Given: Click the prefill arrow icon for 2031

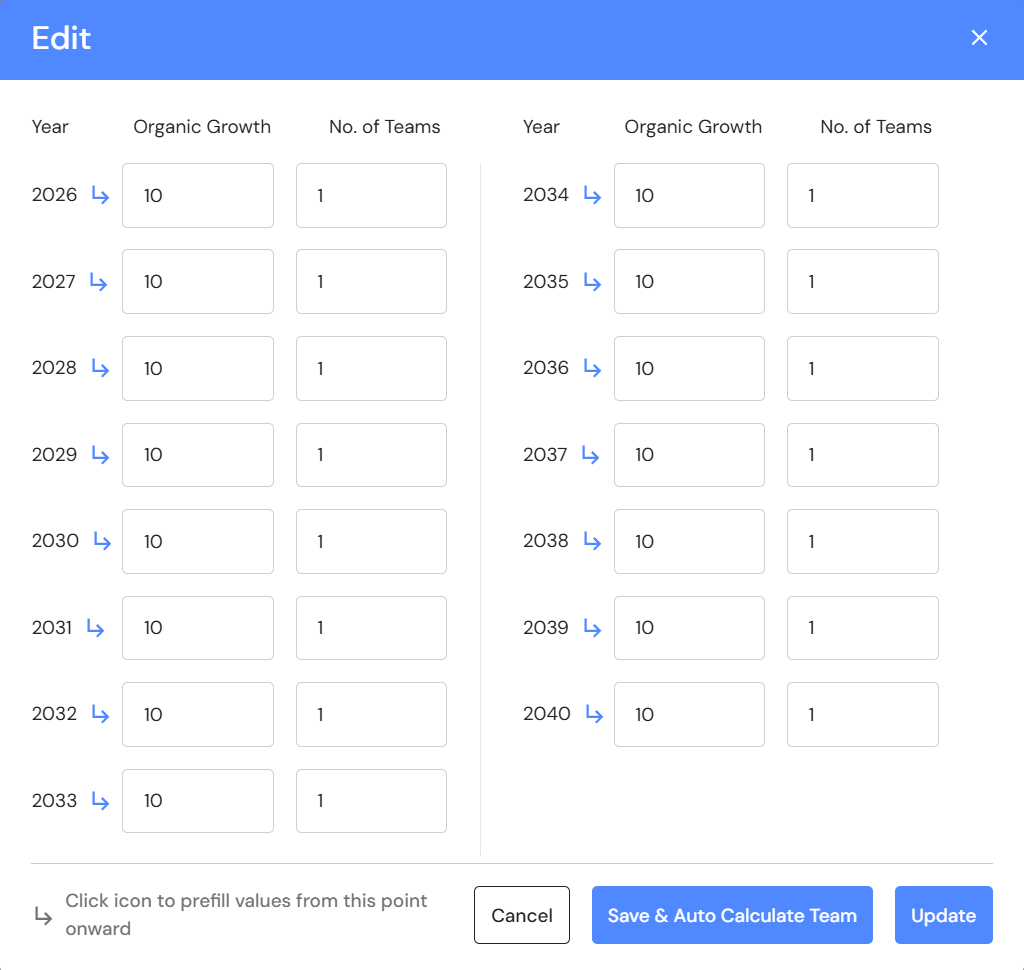Looking at the screenshot, I should pyautogui.click(x=95, y=628).
